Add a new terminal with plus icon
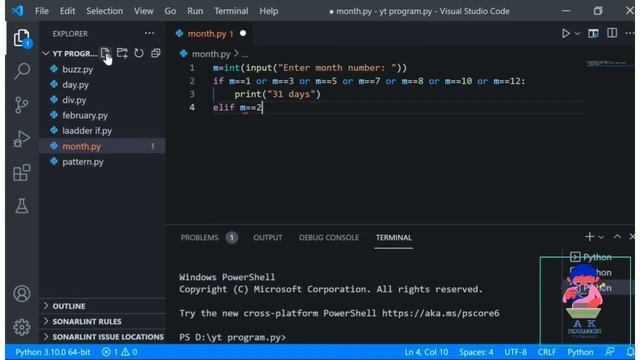640x360 pixels. pos(589,236)
